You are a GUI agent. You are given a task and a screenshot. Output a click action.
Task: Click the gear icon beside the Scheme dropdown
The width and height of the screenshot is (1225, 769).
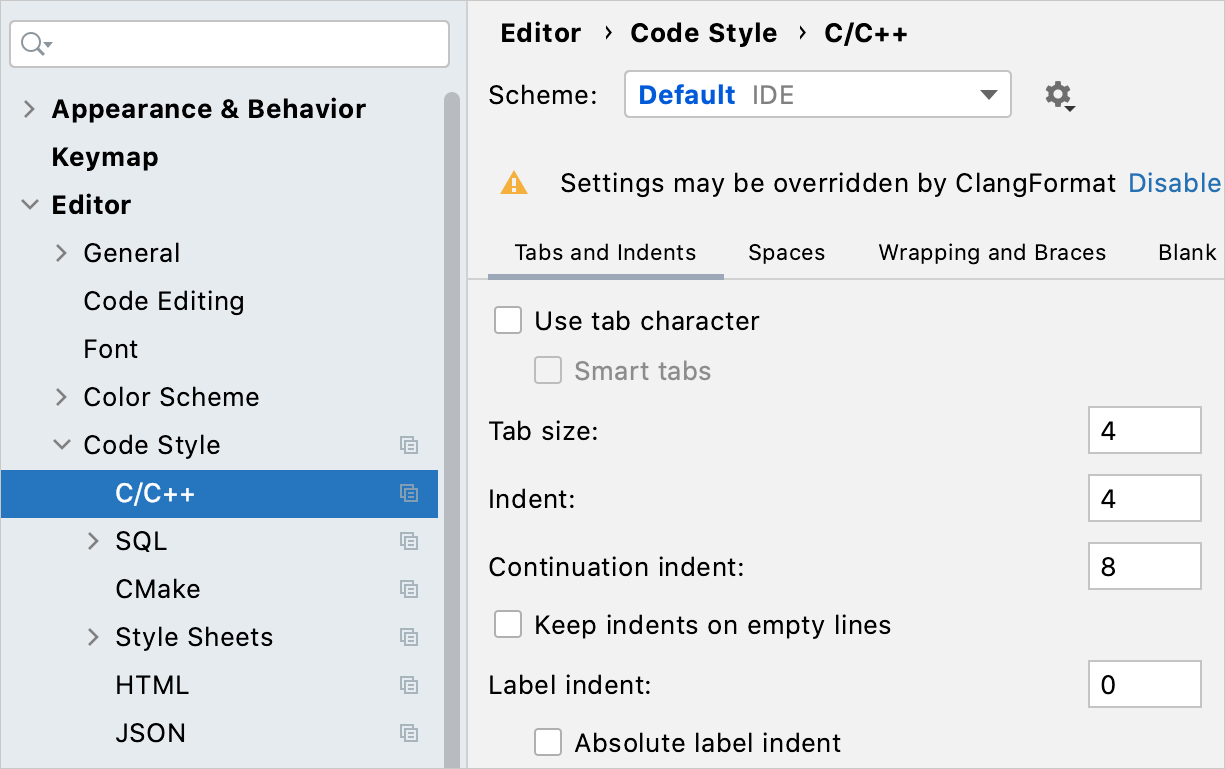[1058, 94]
